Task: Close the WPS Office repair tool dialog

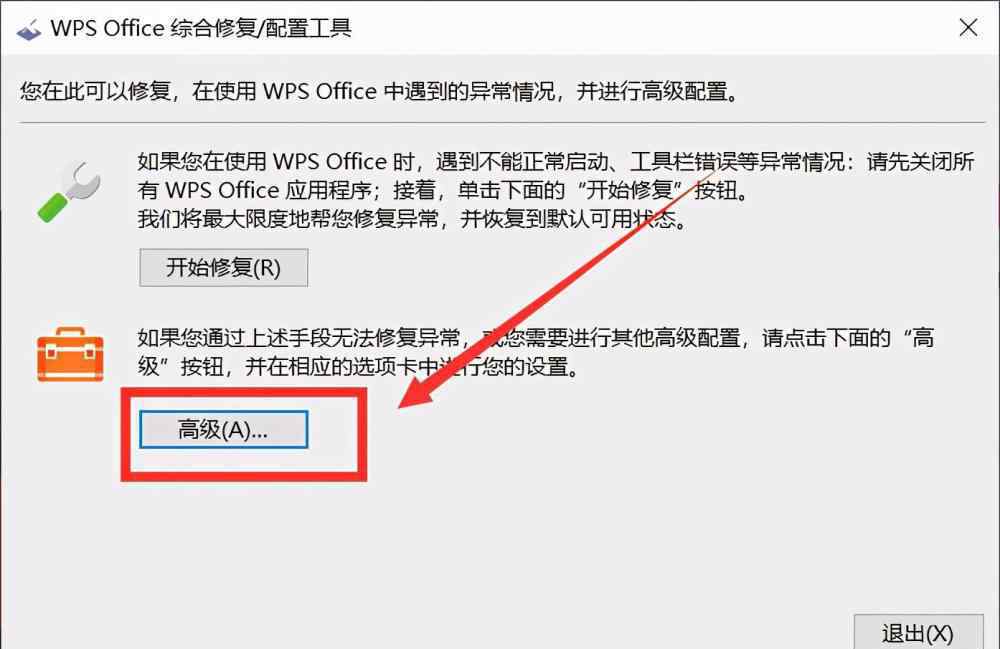Action: [968, 27]
